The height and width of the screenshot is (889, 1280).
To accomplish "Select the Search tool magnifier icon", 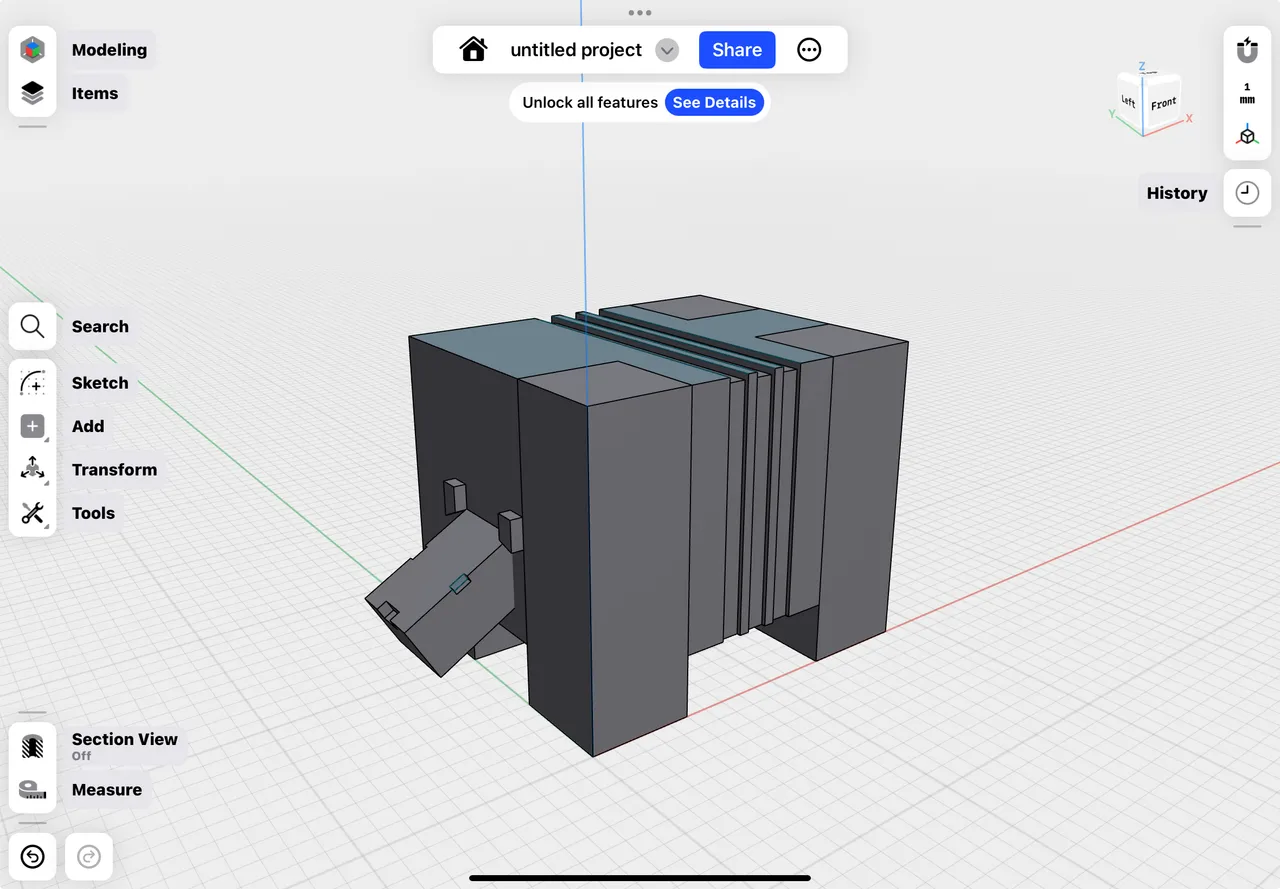I will 32,326.
